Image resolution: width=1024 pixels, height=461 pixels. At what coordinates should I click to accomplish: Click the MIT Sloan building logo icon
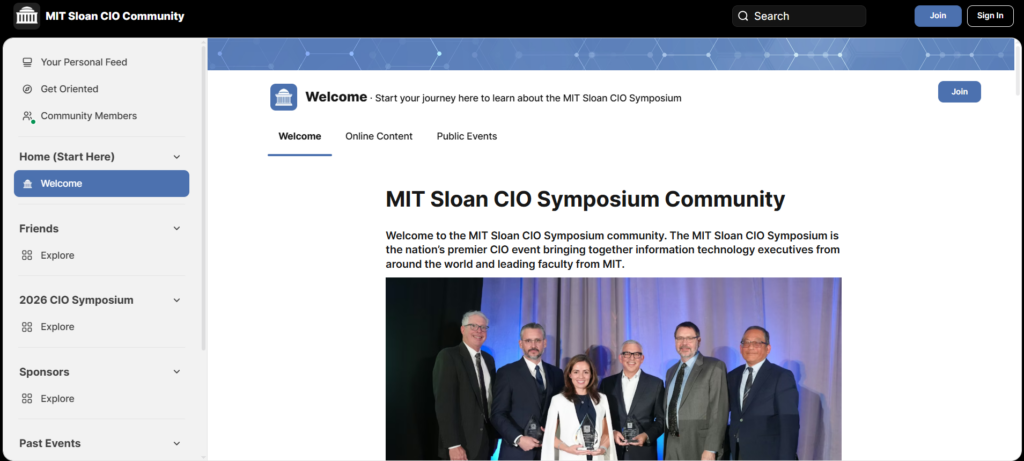(27, 16)
